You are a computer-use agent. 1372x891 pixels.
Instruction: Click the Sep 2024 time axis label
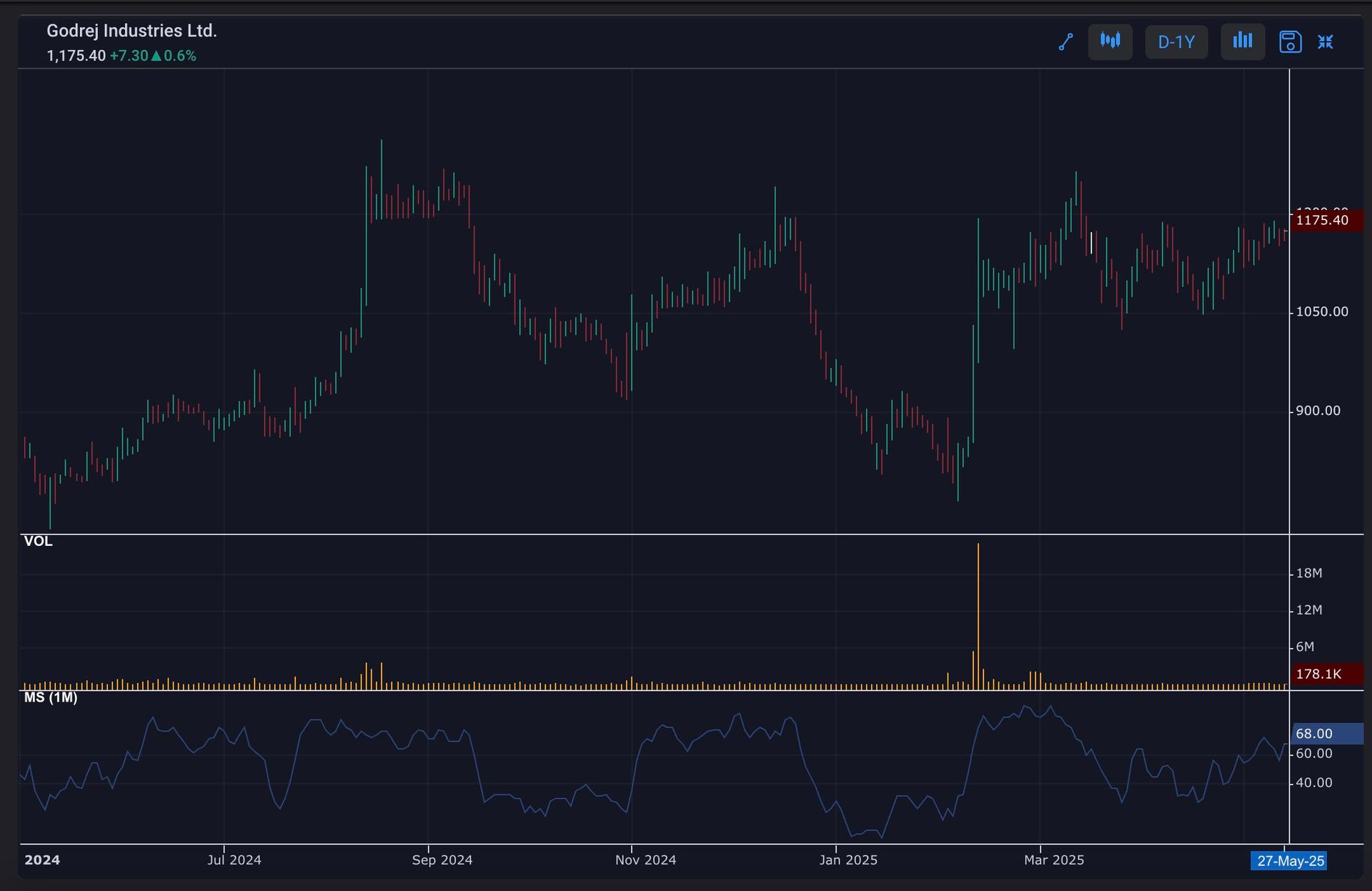click(442, 860)
